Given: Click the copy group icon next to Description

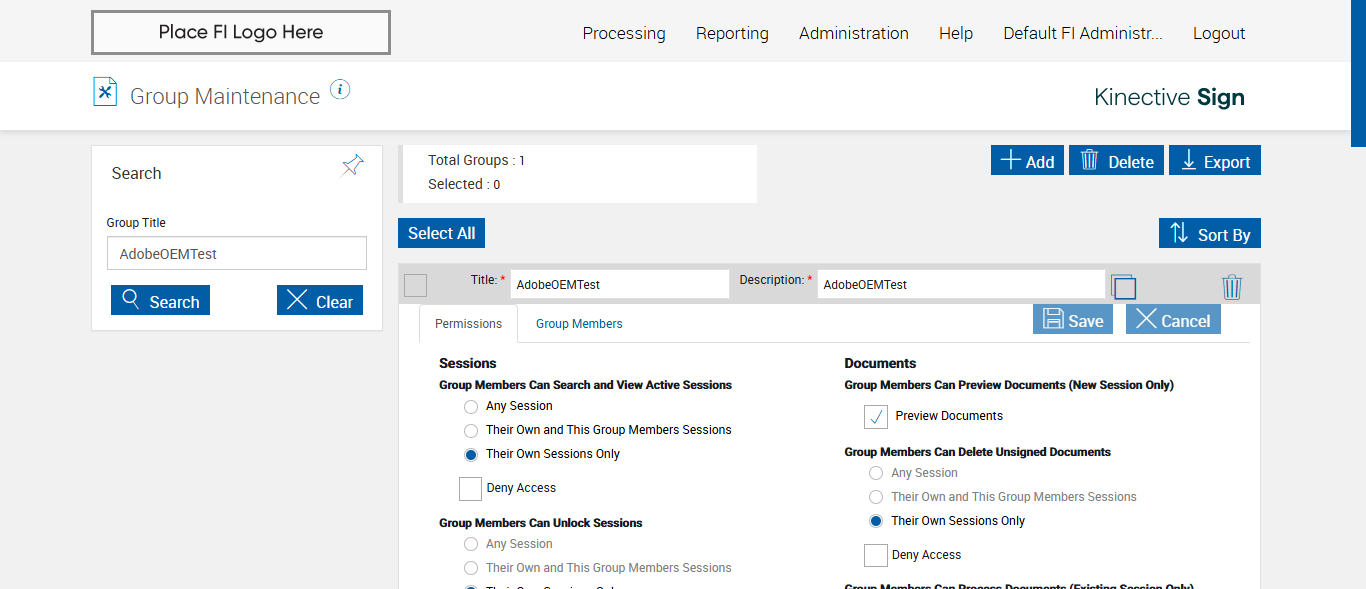Looking at the screenshot, I should (x=1124, y=287).
